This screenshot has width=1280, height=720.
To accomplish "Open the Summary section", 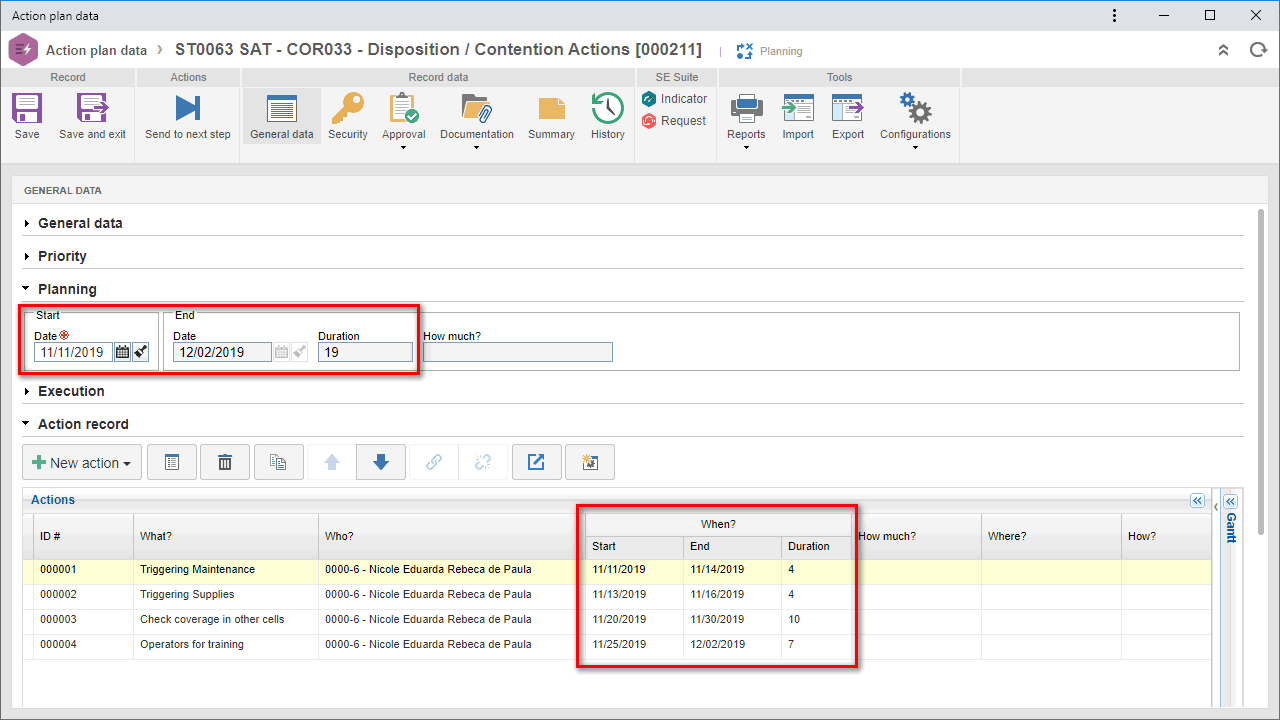I will [x=551, y=116].
